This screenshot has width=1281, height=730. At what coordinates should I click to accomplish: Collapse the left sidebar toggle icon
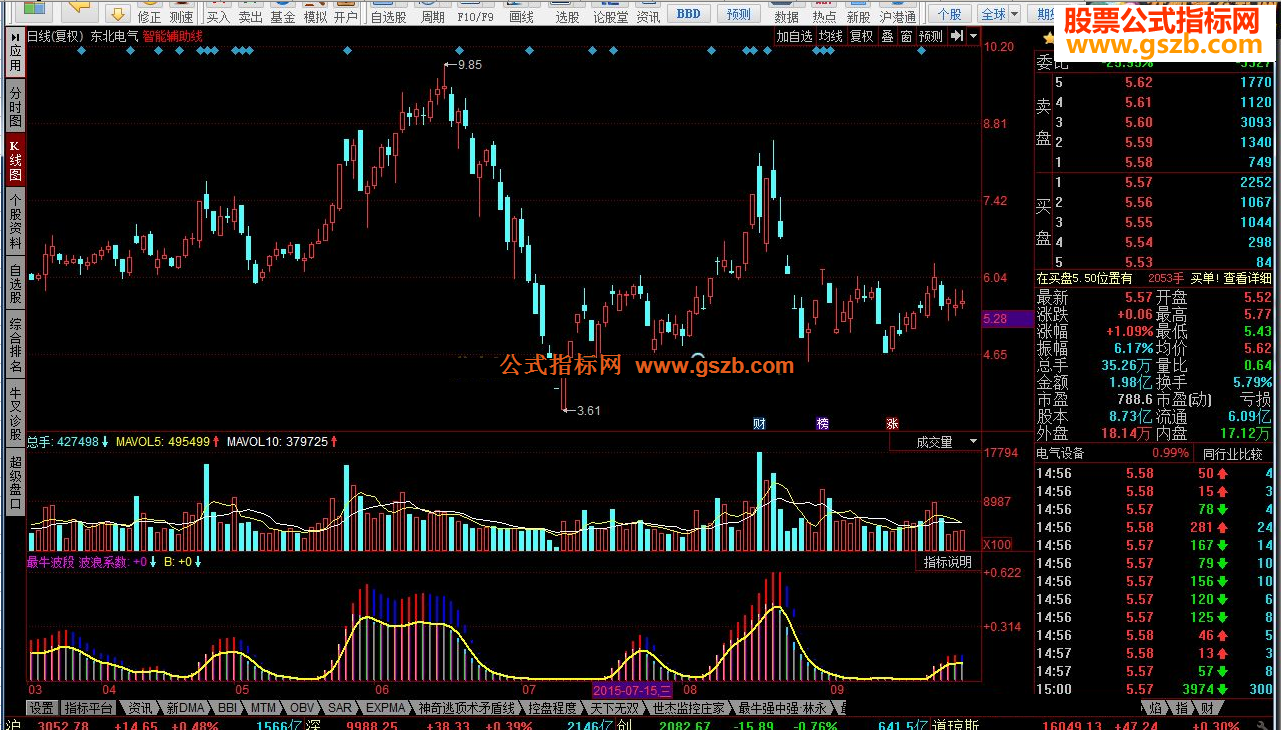(x=15, y=35)
